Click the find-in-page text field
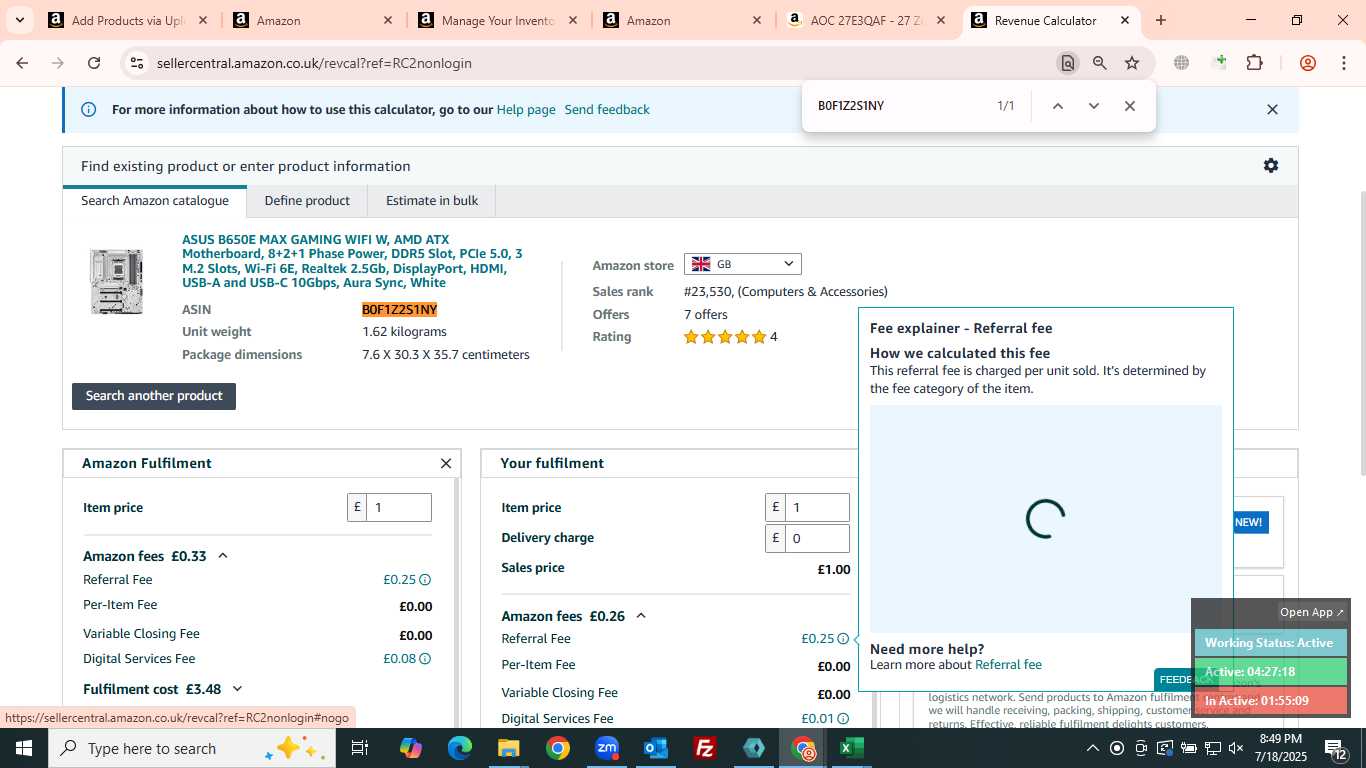Viewport: 1366px width, 768px height. pos(900,106)
